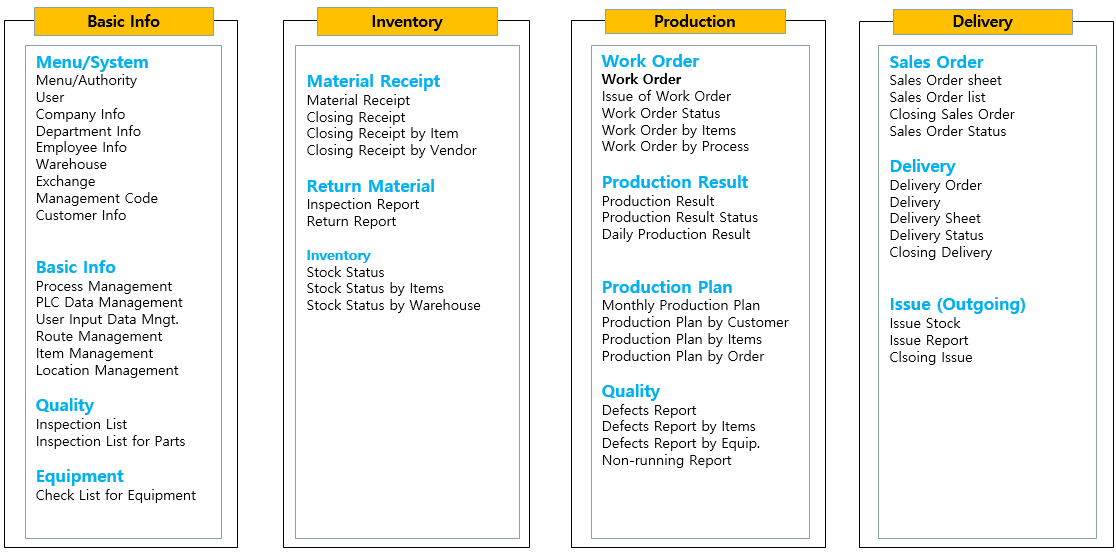1116x552 pixels.
Task: Open the Basic Info module tab
Action: tap(123, 21)
